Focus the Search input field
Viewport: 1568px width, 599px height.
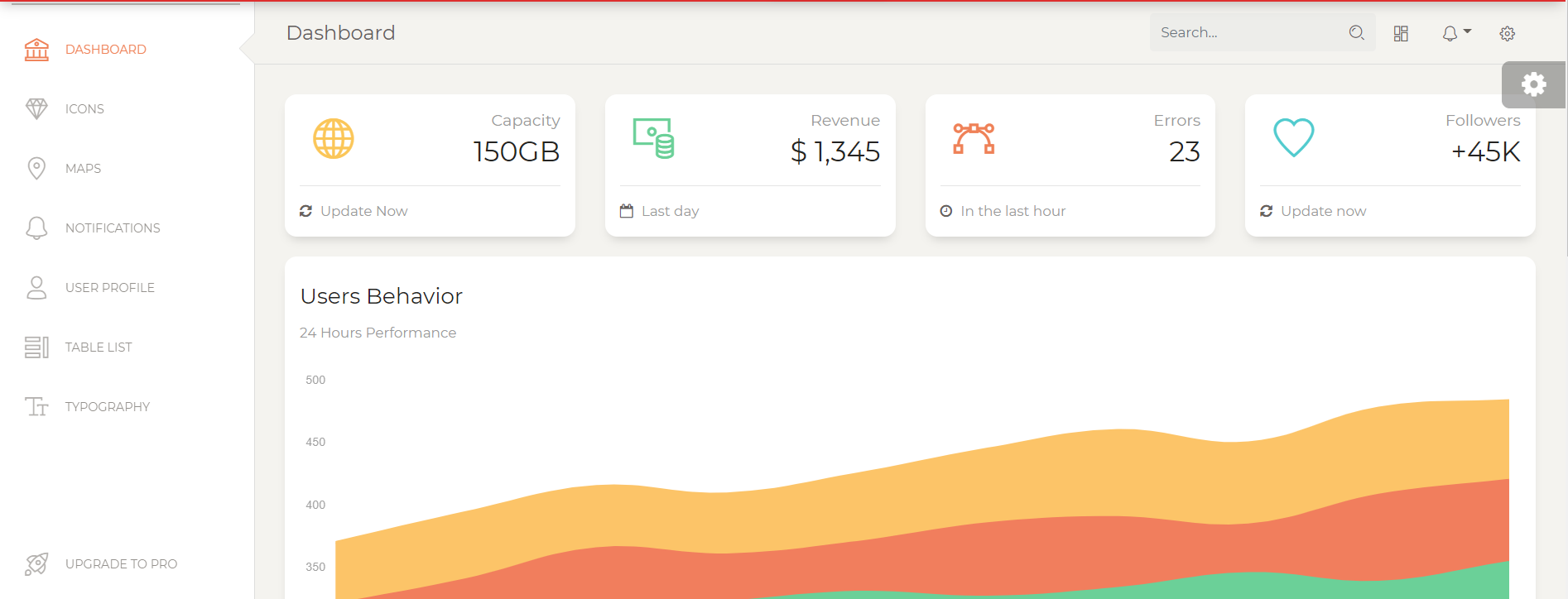1248,32
